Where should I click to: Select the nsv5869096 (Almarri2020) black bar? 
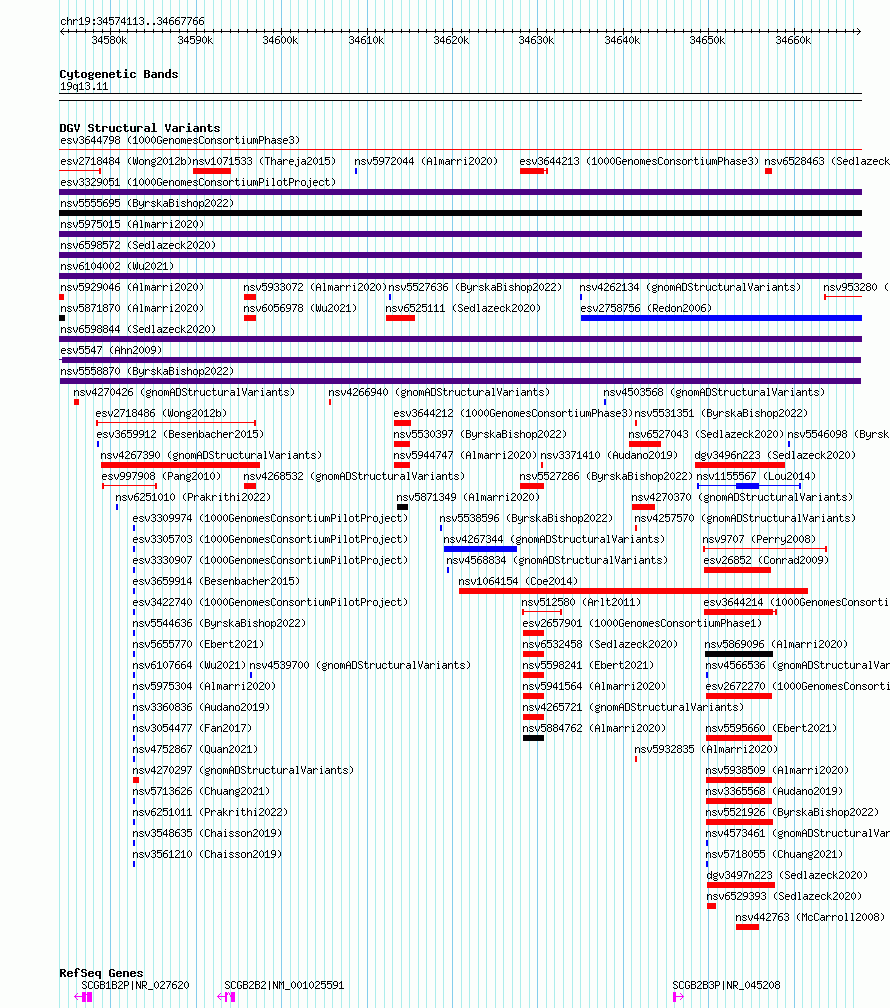coord(739,654)
